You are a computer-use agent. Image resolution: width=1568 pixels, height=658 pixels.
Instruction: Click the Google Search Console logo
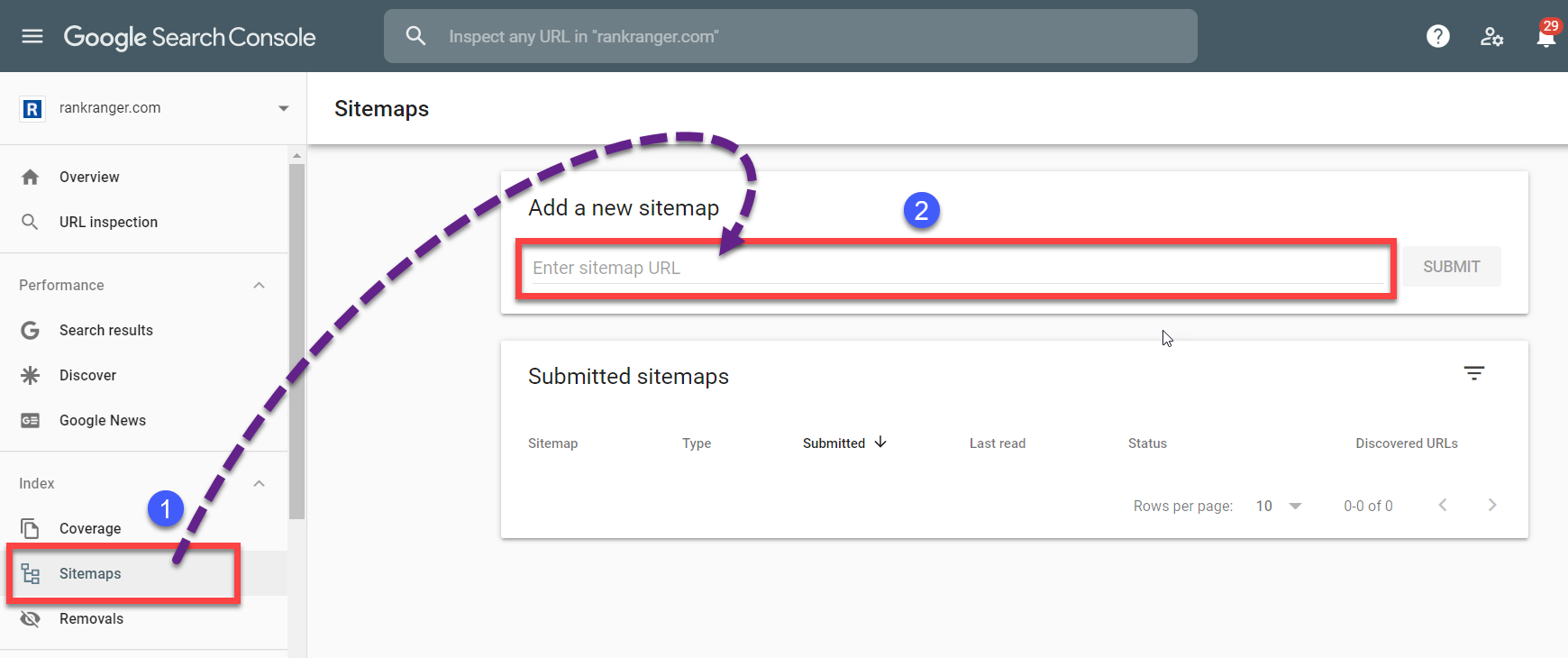click(190, 37)
